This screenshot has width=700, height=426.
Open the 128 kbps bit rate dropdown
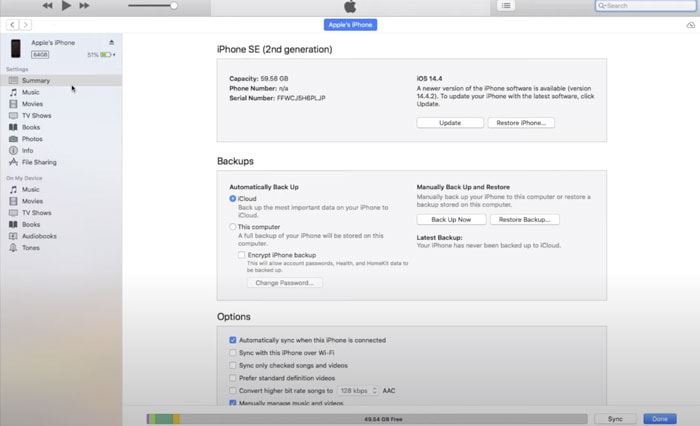click(358, 391)
